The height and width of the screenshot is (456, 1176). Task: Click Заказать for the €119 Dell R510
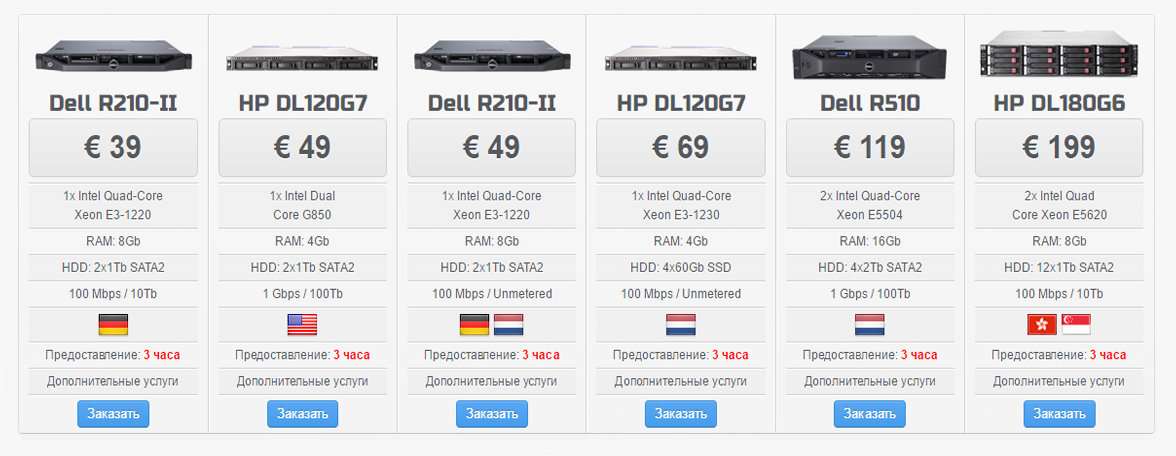coord(869,414)
